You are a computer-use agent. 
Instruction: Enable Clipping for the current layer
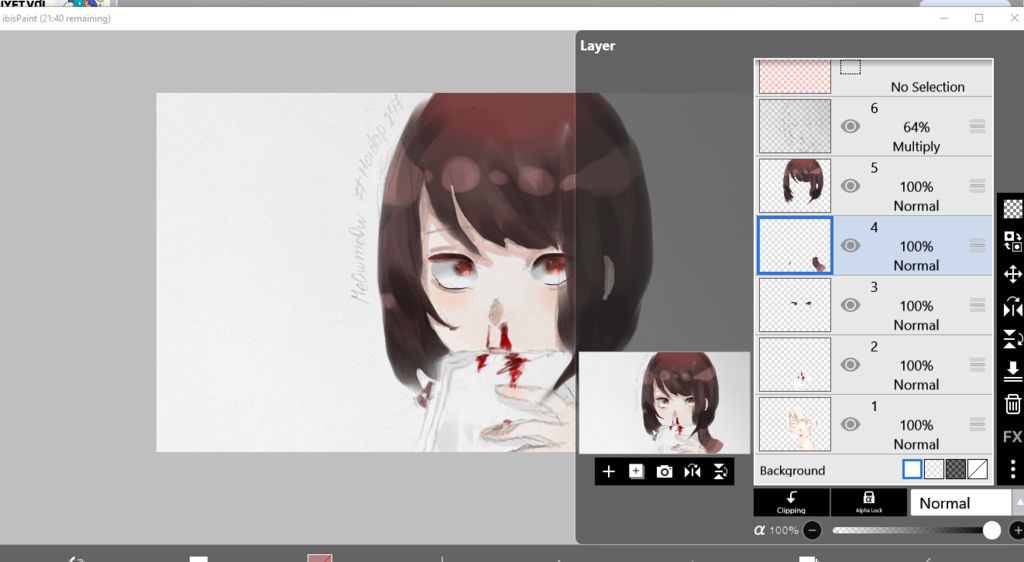tap(791, 503)
